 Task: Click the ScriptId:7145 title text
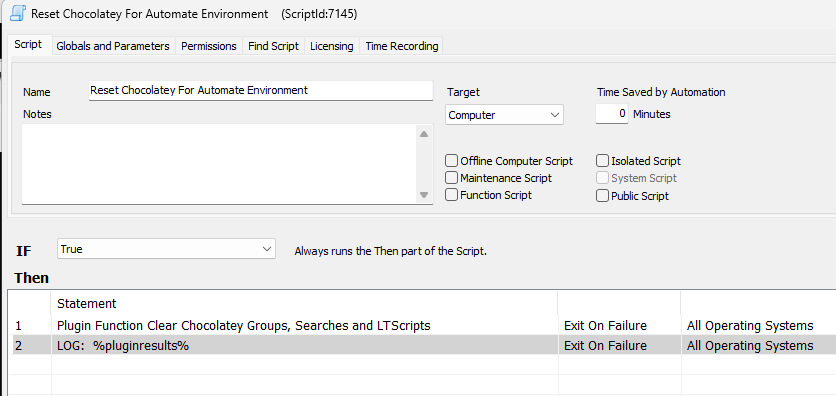(319, 14)
